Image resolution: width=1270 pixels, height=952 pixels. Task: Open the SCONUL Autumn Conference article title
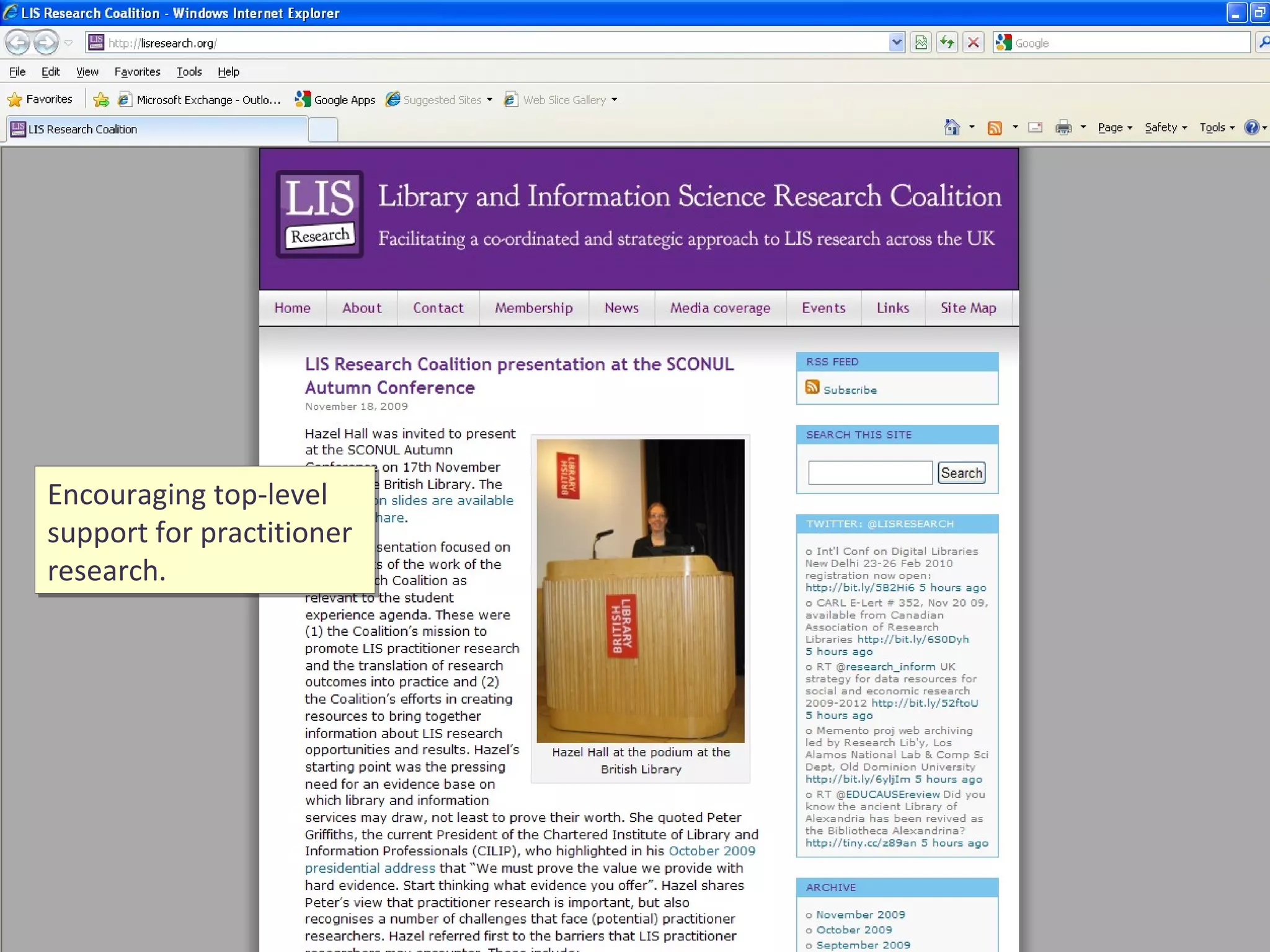(x=520, y=376)
